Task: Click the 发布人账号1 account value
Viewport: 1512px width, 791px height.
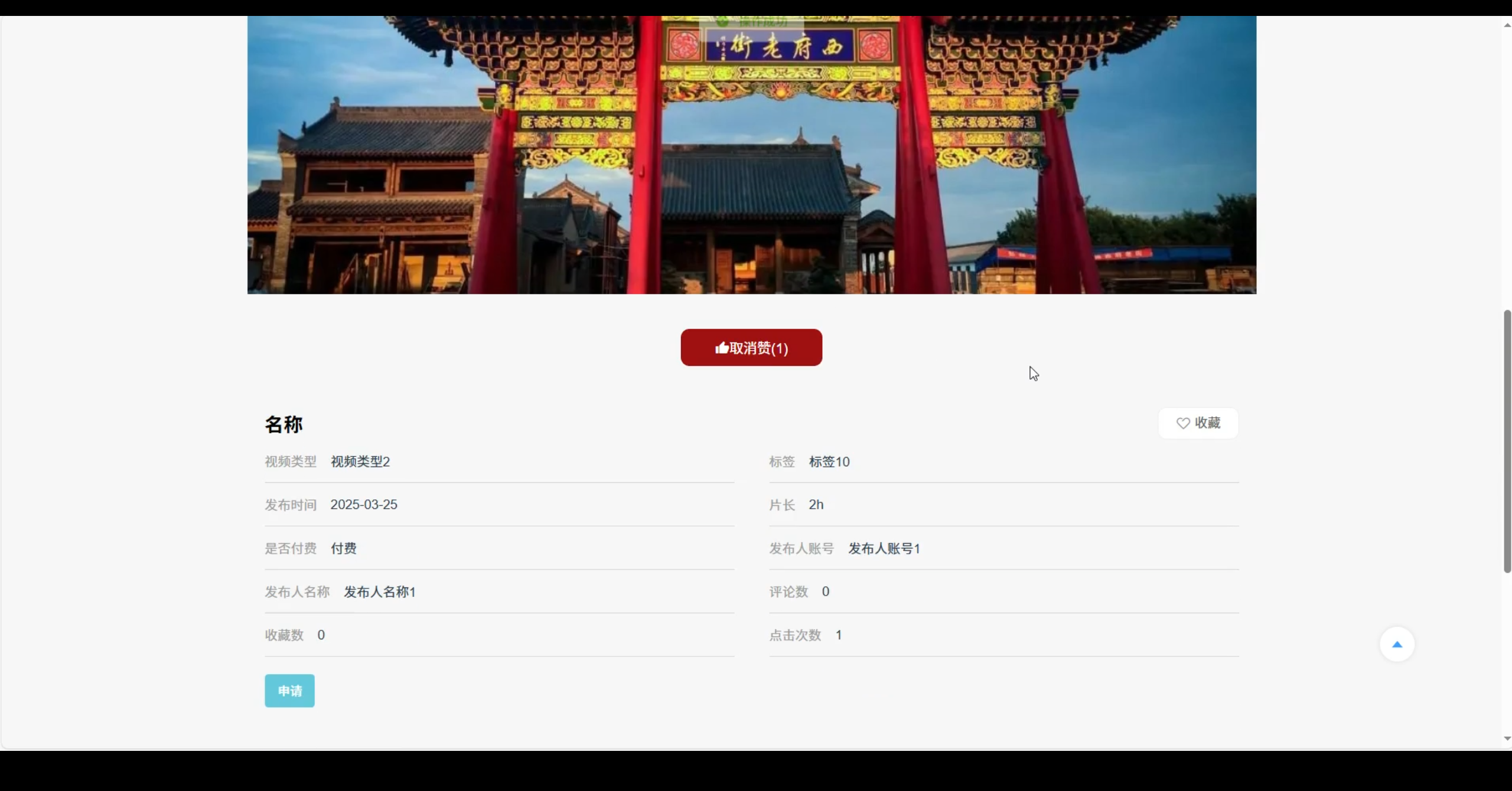Action: pos(884,548)
